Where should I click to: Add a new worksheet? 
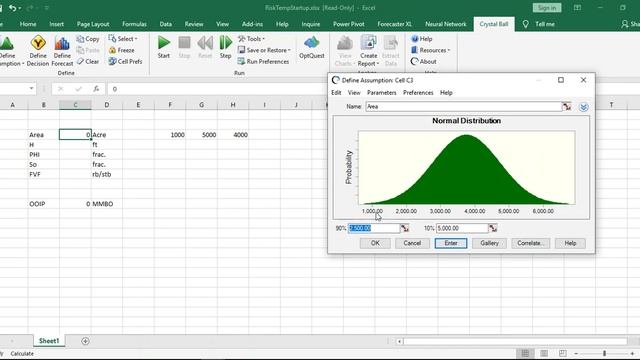click(85, 341)
